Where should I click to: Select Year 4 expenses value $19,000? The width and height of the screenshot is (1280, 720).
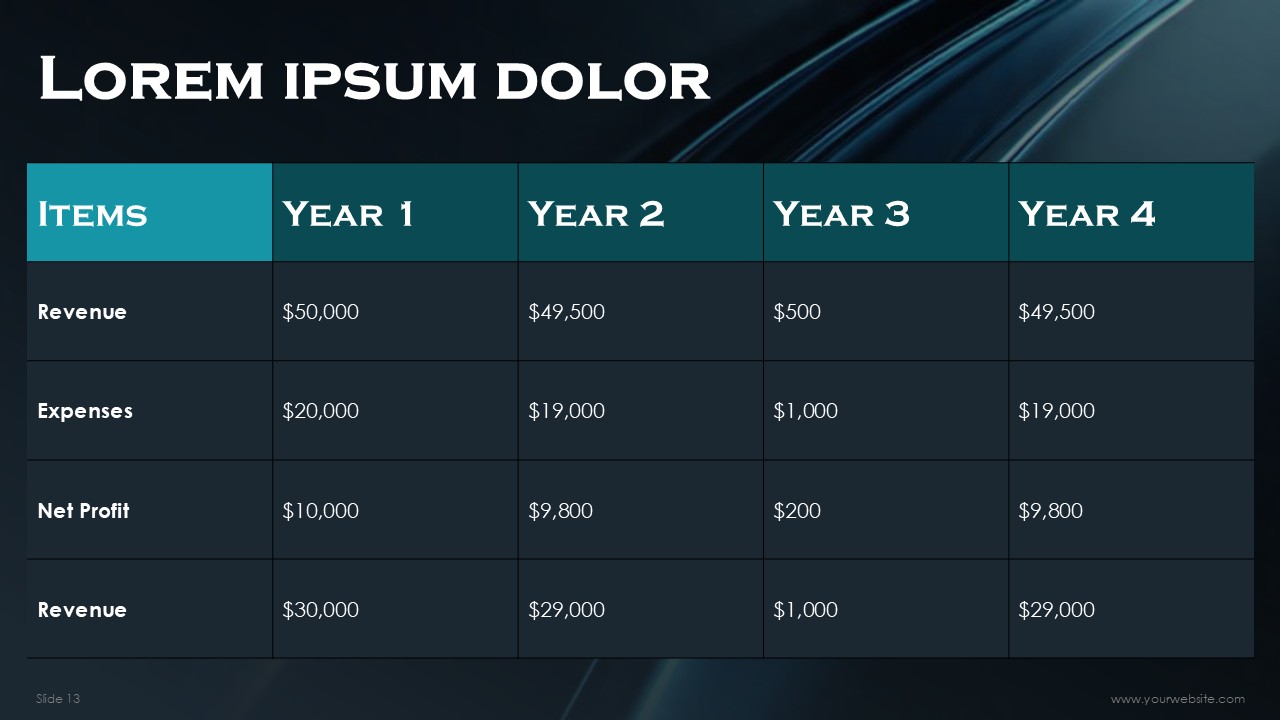(x=1056, y=411)
